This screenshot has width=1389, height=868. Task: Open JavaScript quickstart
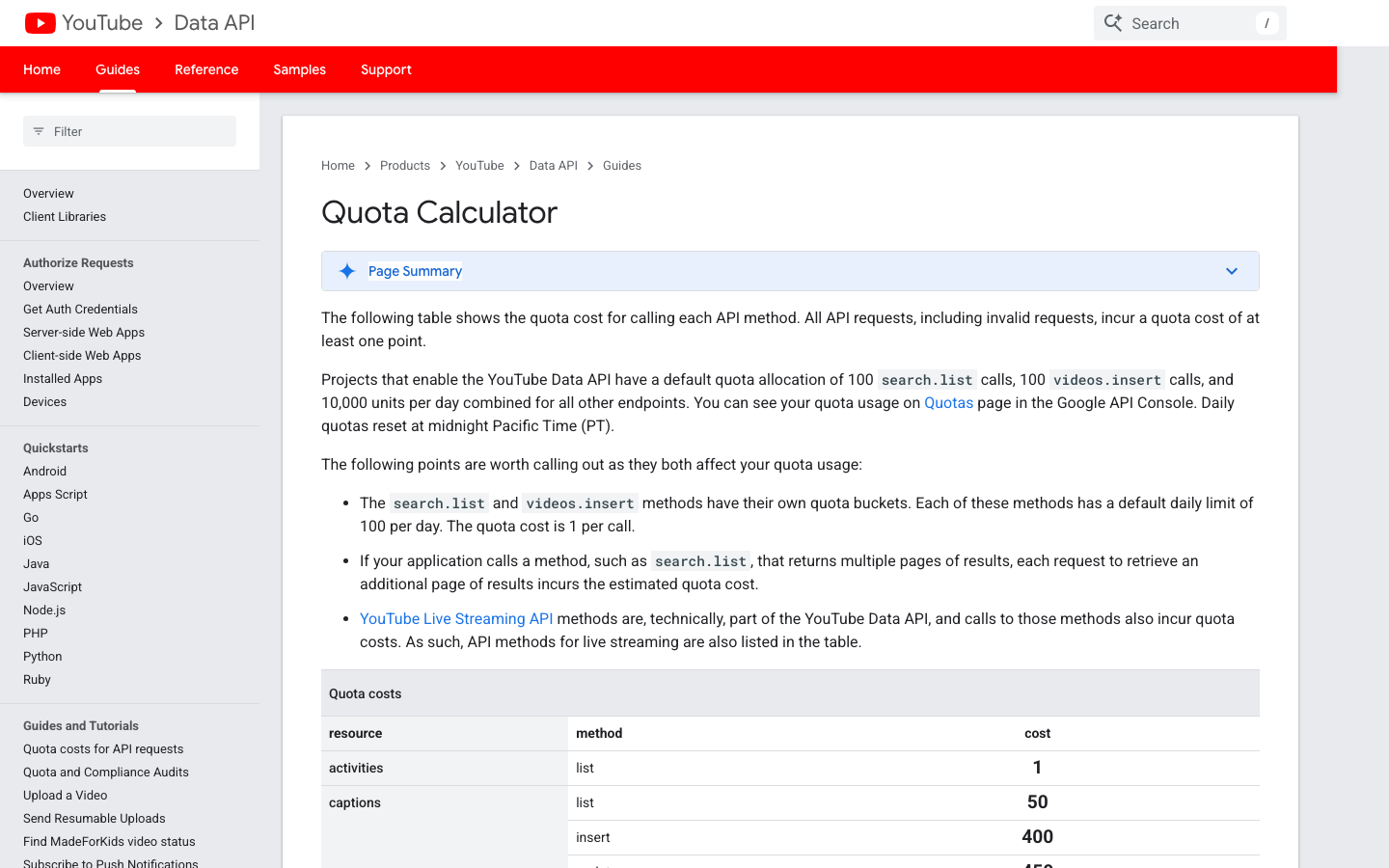52,587
